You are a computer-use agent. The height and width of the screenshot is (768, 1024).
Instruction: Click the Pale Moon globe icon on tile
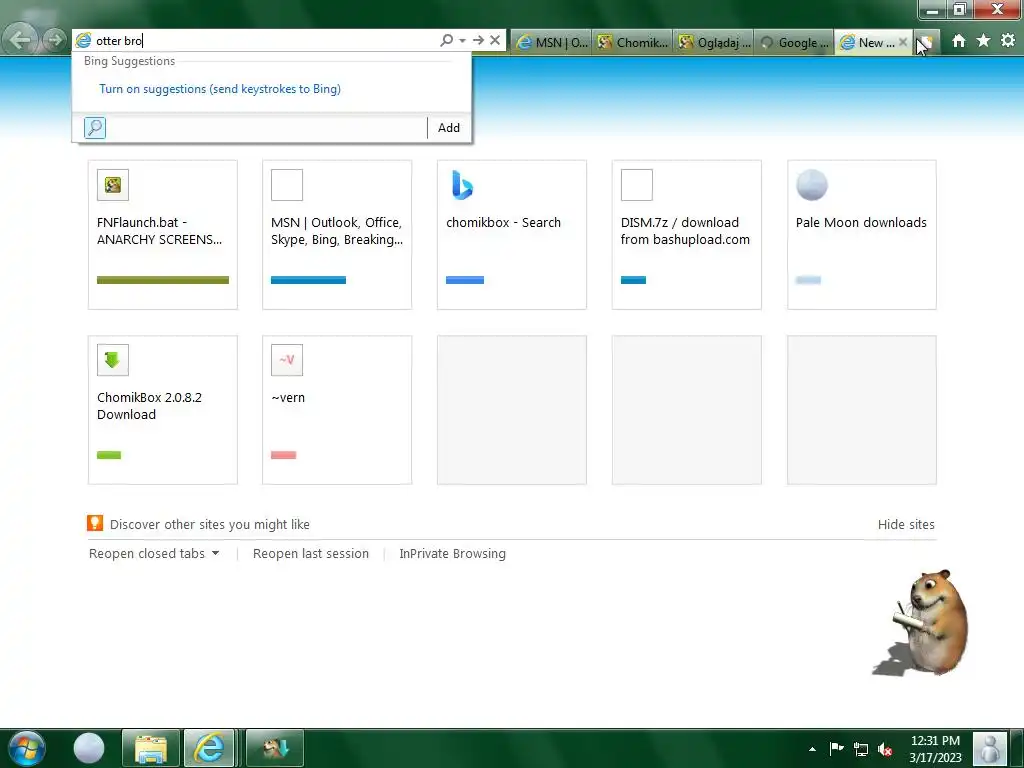[812, 185]
